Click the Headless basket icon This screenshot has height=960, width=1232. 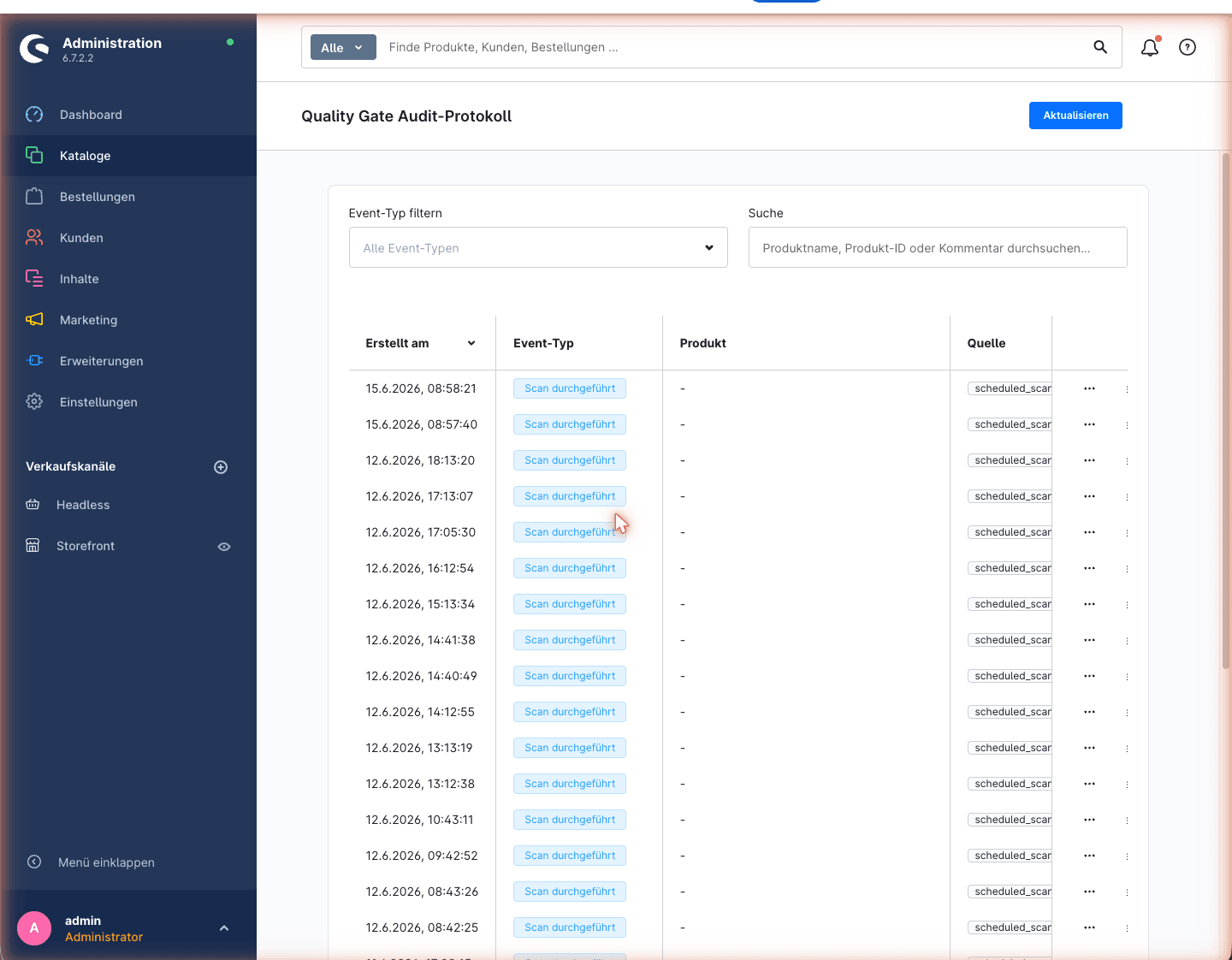[33, 505]
